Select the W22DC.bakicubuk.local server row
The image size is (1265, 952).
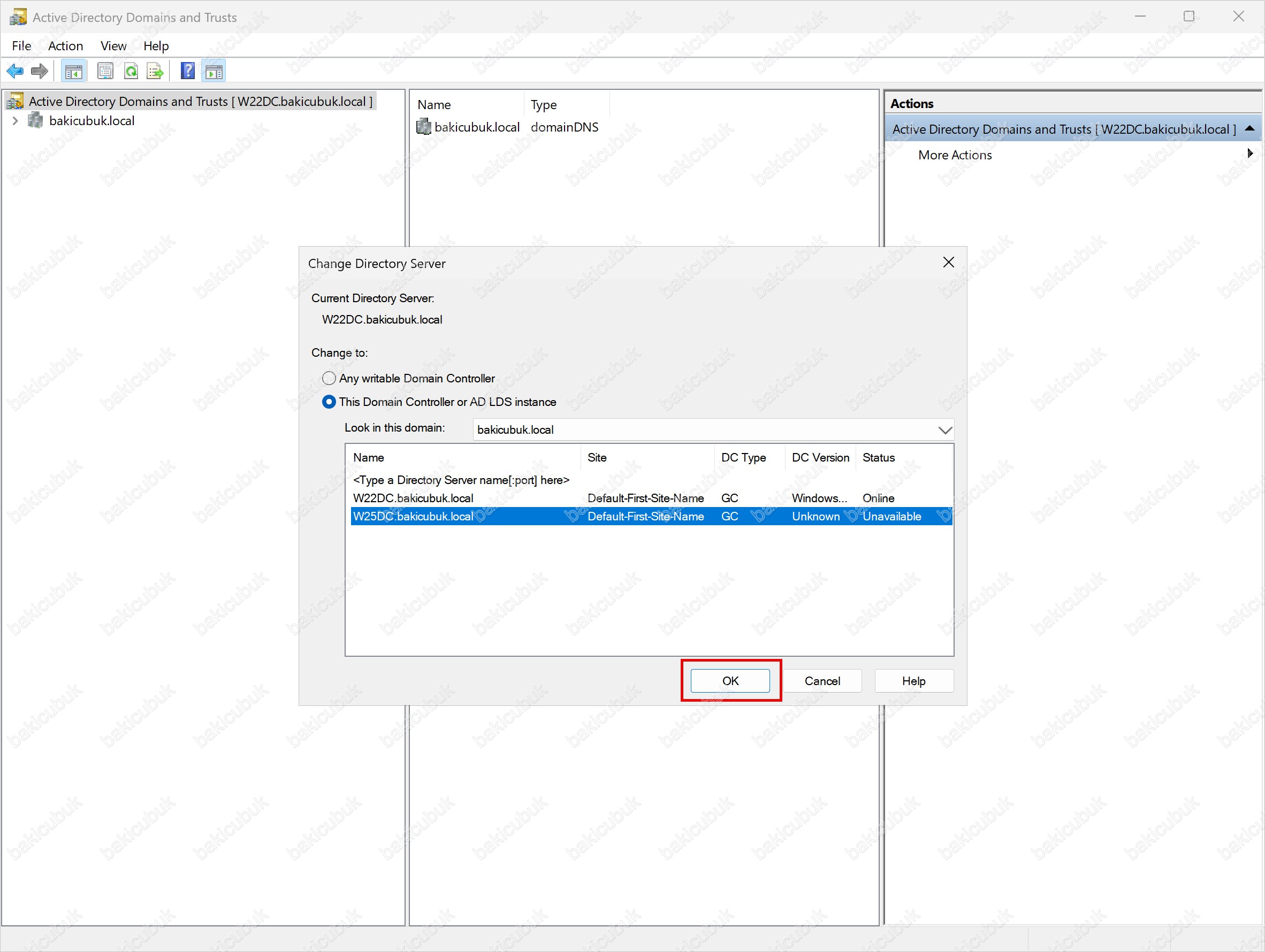pyautogui.click(x=651, y=498)
